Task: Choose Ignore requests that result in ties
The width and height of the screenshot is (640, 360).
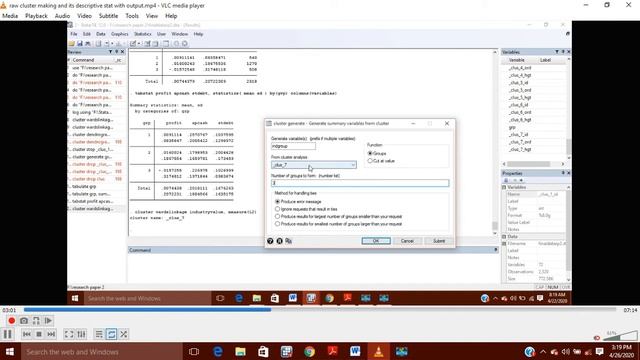Action: tap(278, 209)
